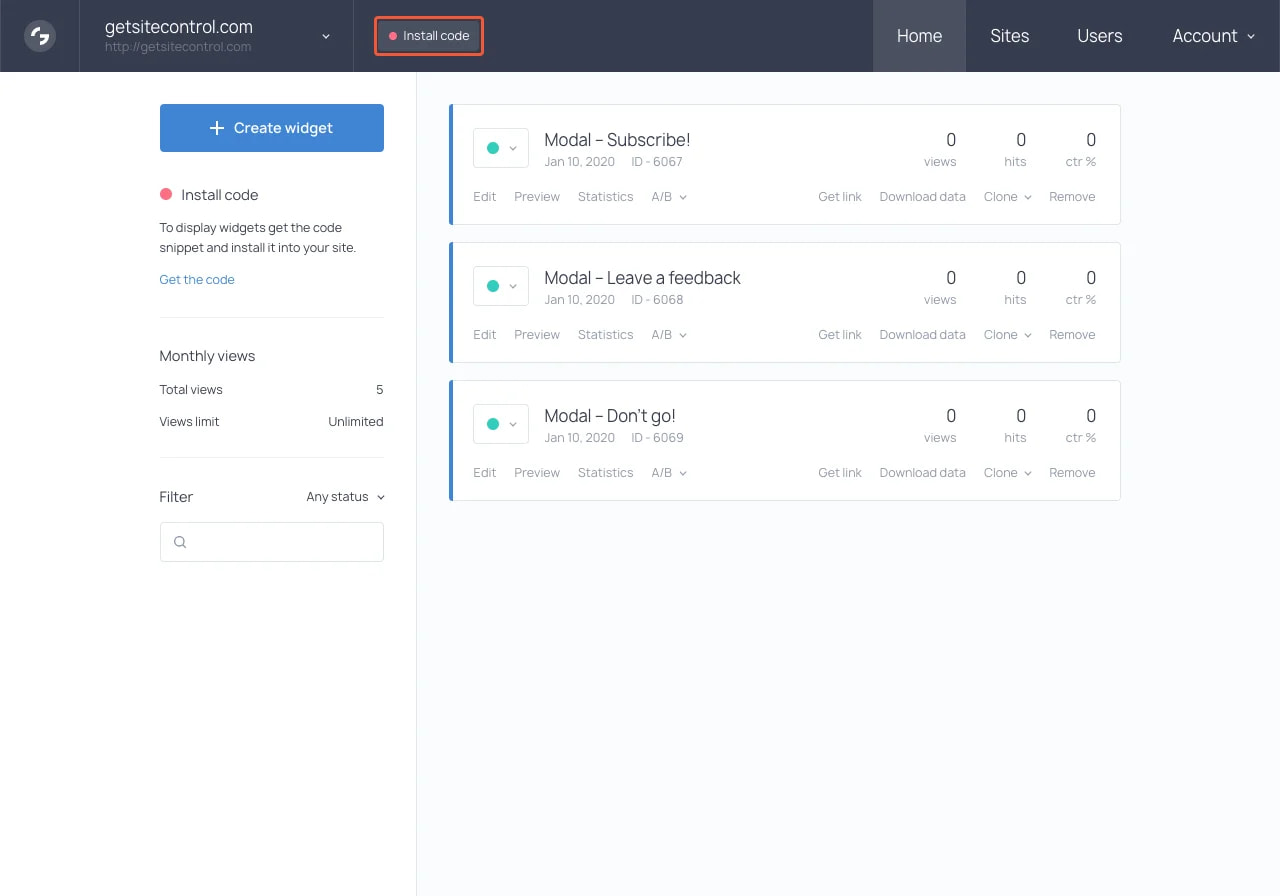Get link for Modal – Subscribe! widget
This screenshot has height=896, width=1280.
pyautogui.click(x=840, y=197)
